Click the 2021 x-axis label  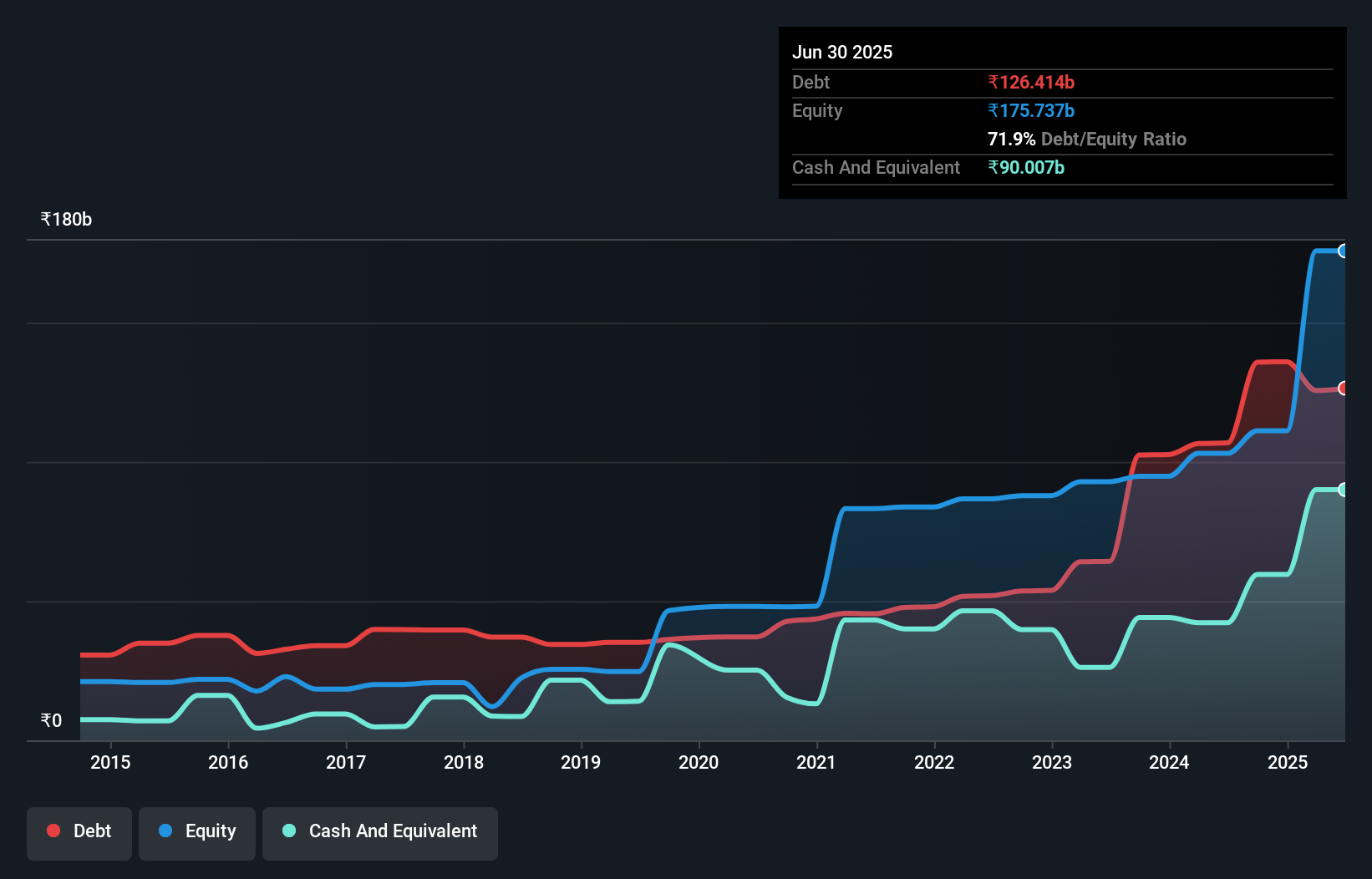[816, 762]
